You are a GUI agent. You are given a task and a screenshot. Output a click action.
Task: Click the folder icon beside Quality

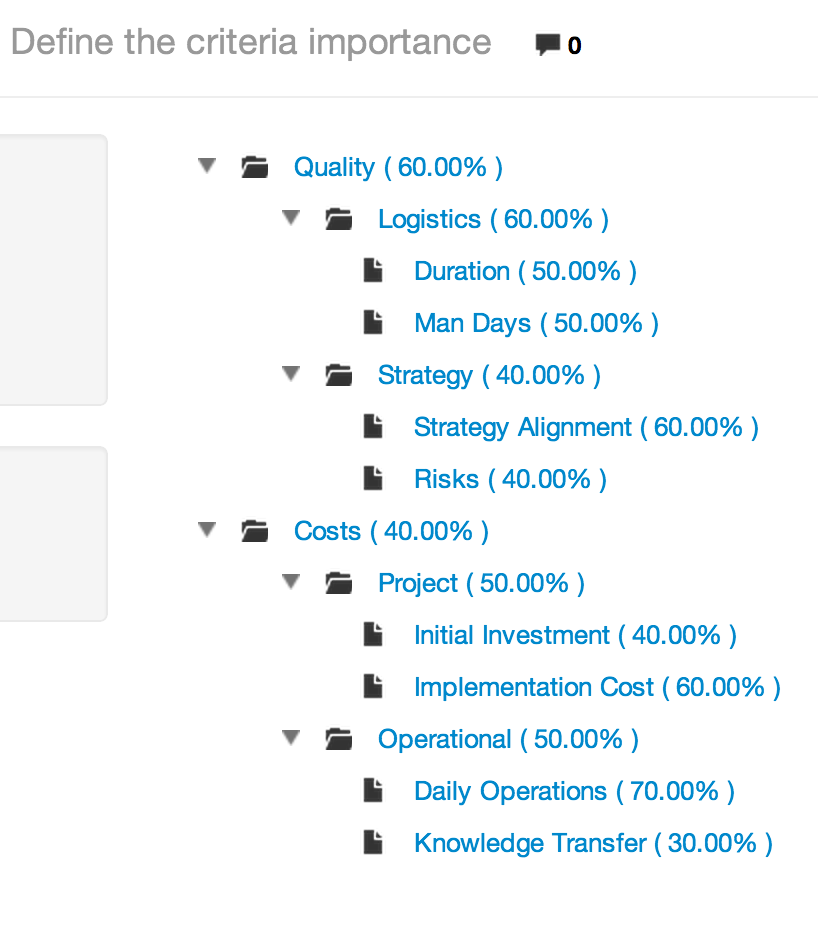(x=255, y=166)
